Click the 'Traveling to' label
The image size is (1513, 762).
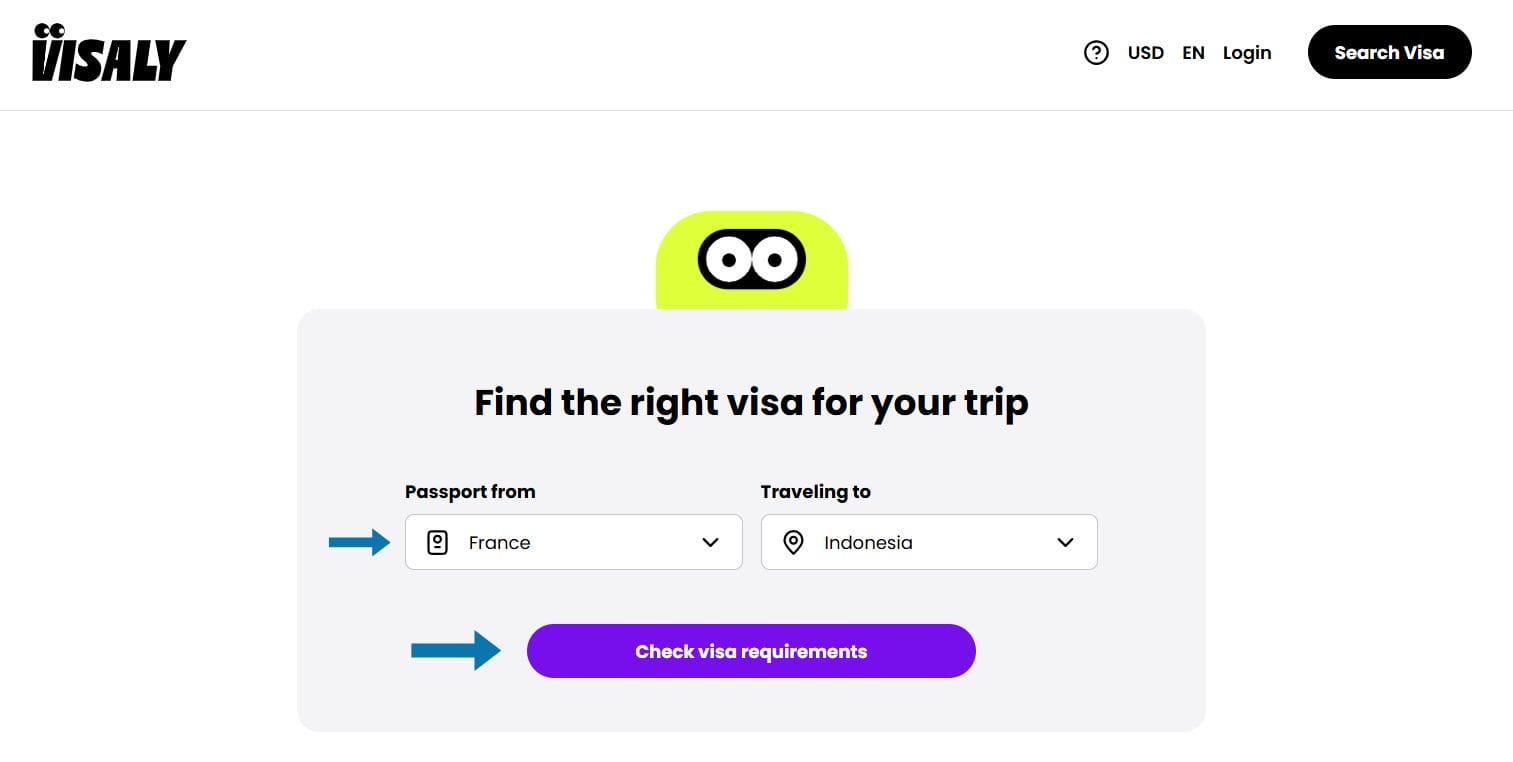tap(815, 492)
